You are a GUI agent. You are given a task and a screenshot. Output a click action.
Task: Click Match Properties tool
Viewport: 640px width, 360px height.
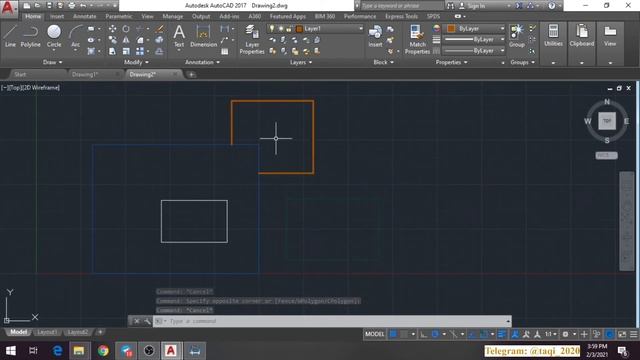(x=417, y=39)
